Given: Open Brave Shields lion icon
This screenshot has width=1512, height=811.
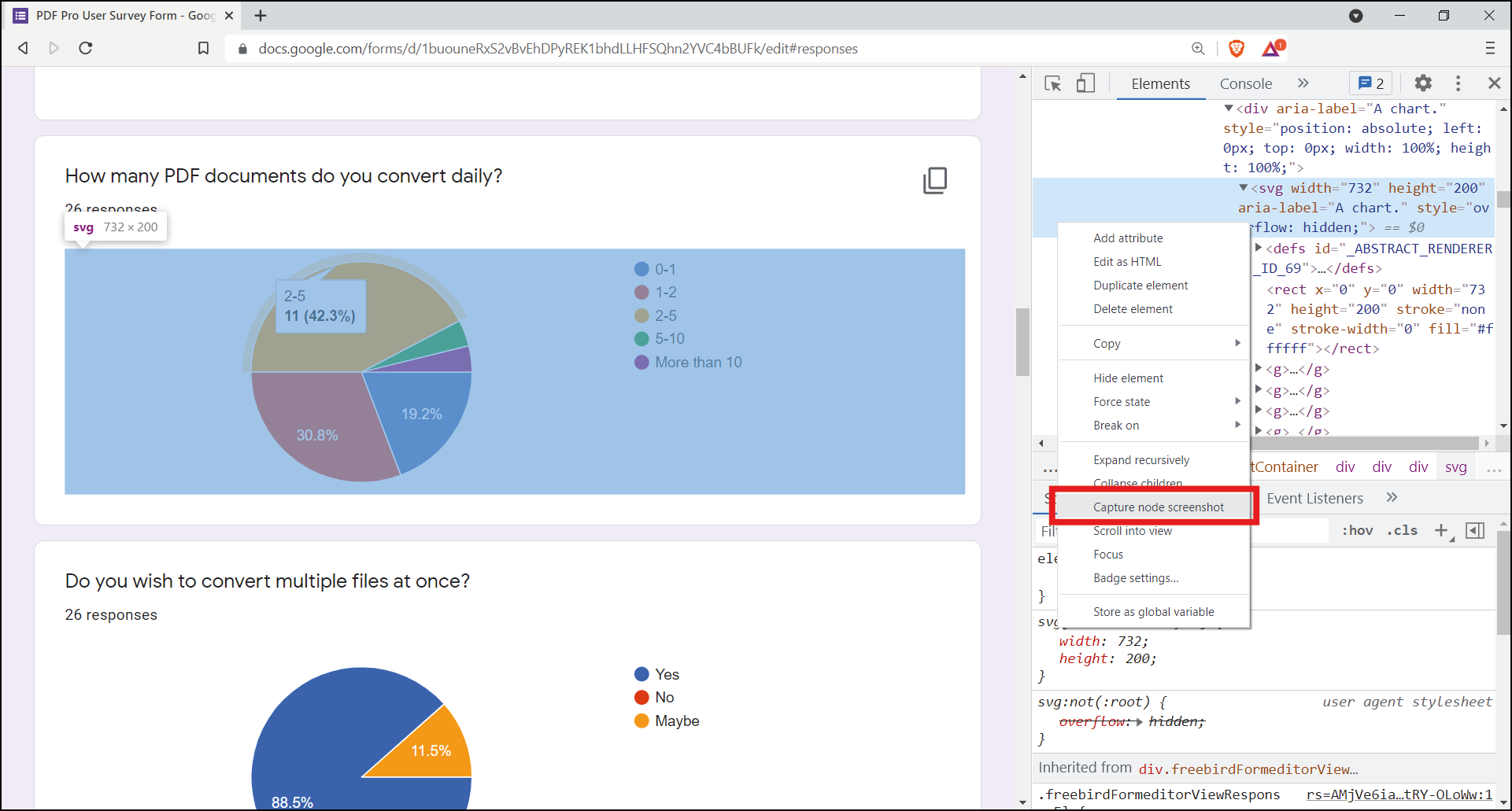Looking at the screenshot, I should 1237,49.
